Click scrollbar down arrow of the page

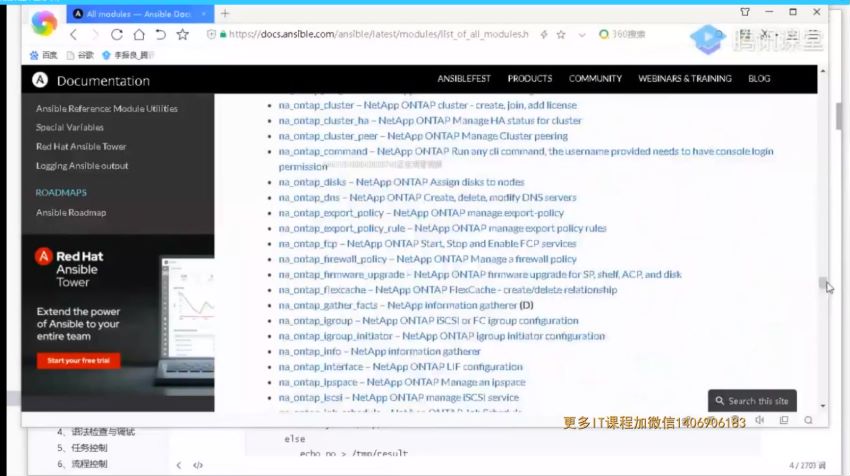click(823, 406)
